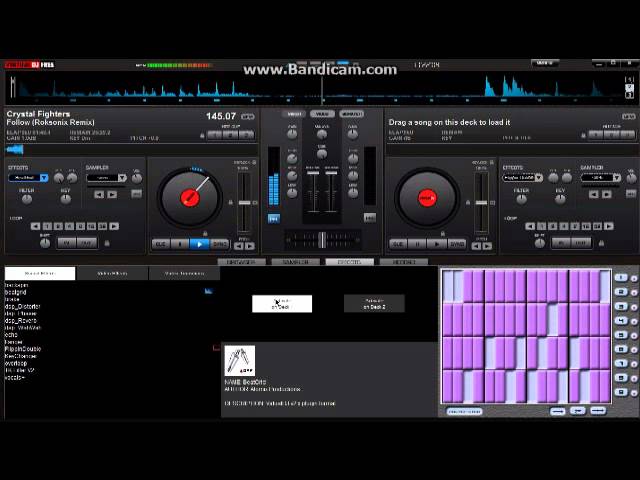
Task: Click left deck jog wheel platter
Action: click(x=190, y=198)
